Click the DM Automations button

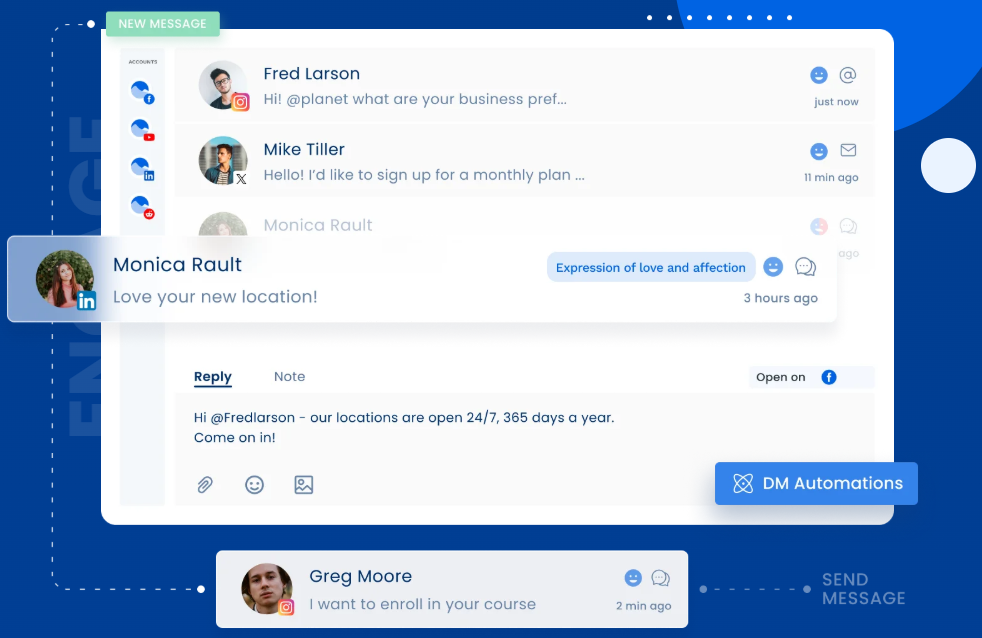(x=816, y=483)
